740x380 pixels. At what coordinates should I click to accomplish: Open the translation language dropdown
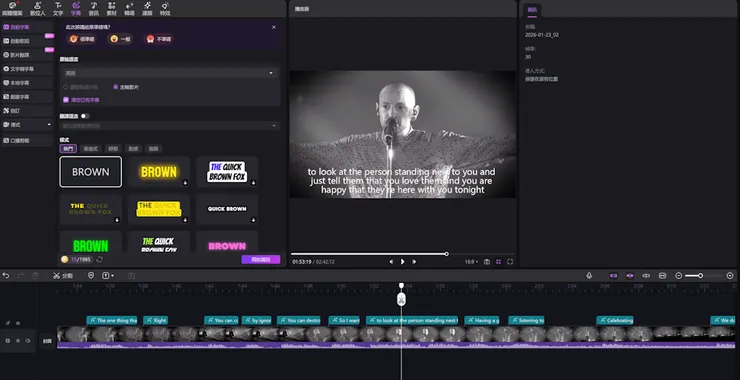[170, 126]
